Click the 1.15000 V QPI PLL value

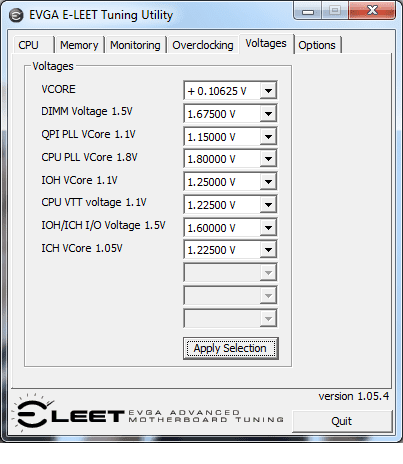[x=212, y=137]
